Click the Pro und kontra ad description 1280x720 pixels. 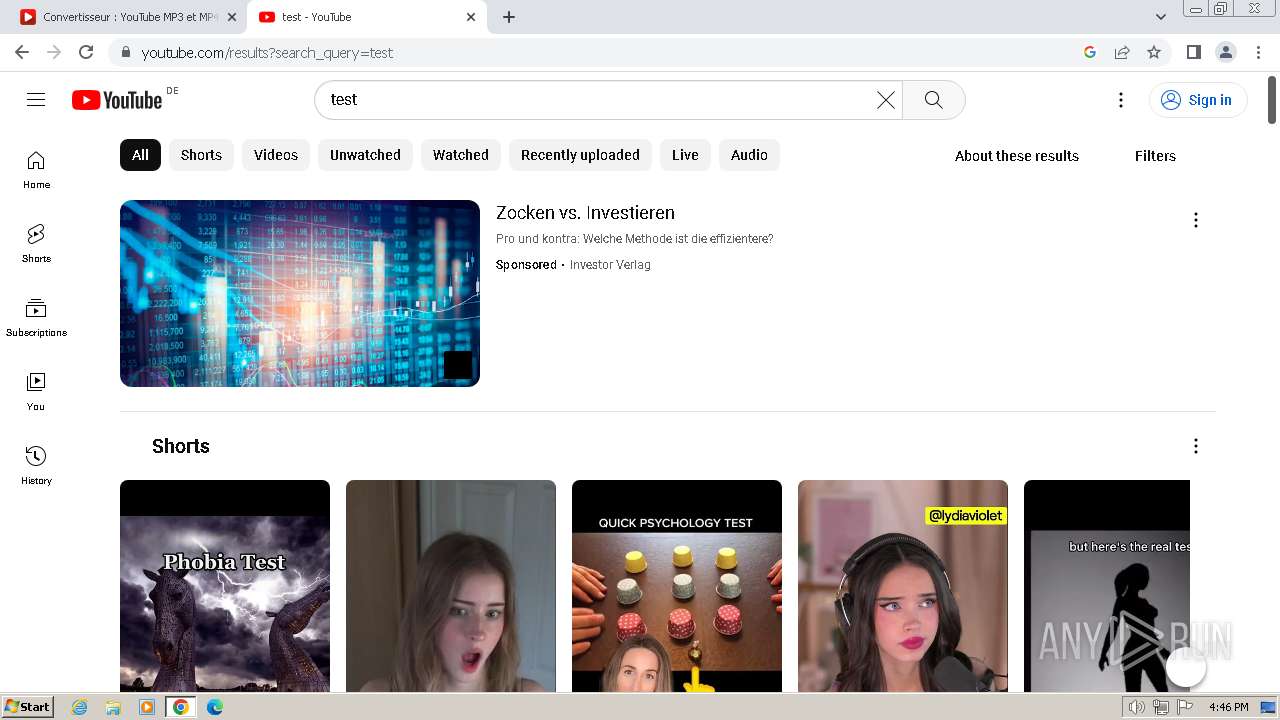[634, 239]
